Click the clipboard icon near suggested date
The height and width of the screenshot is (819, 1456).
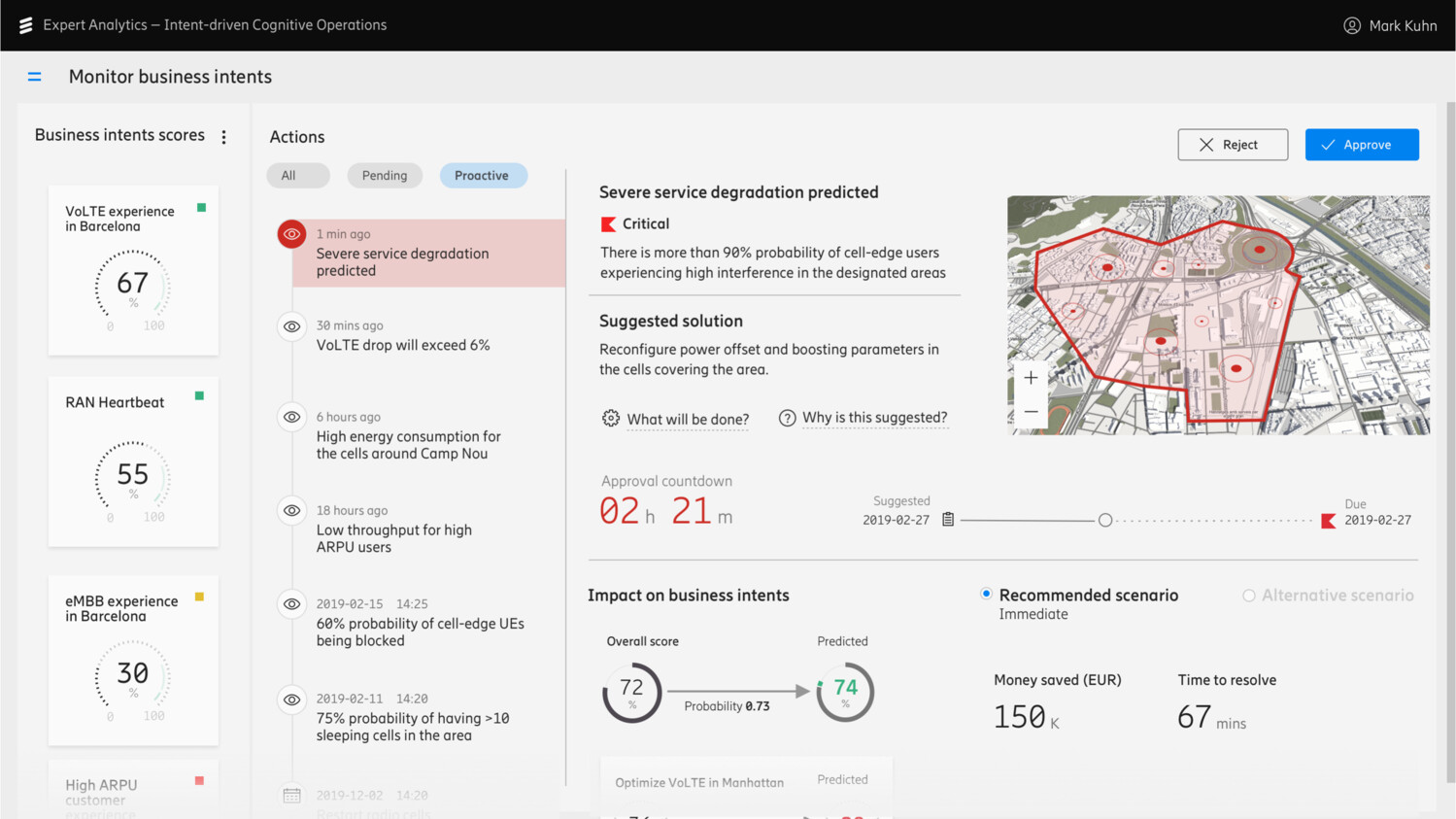coord(948,520)
